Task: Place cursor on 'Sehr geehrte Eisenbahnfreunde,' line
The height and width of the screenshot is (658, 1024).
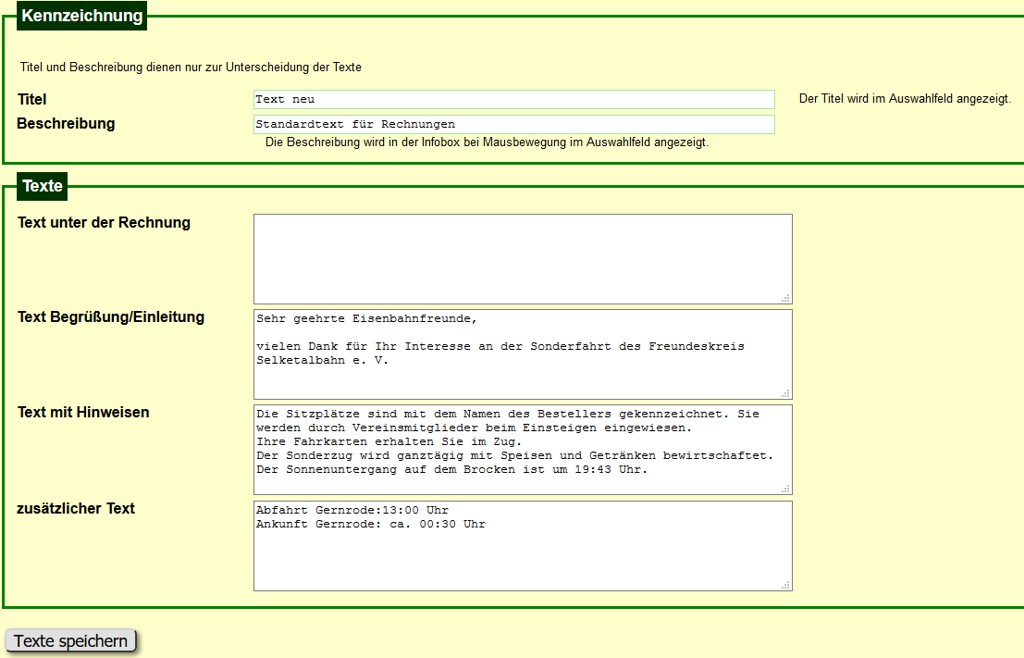Action: [366, 319]
